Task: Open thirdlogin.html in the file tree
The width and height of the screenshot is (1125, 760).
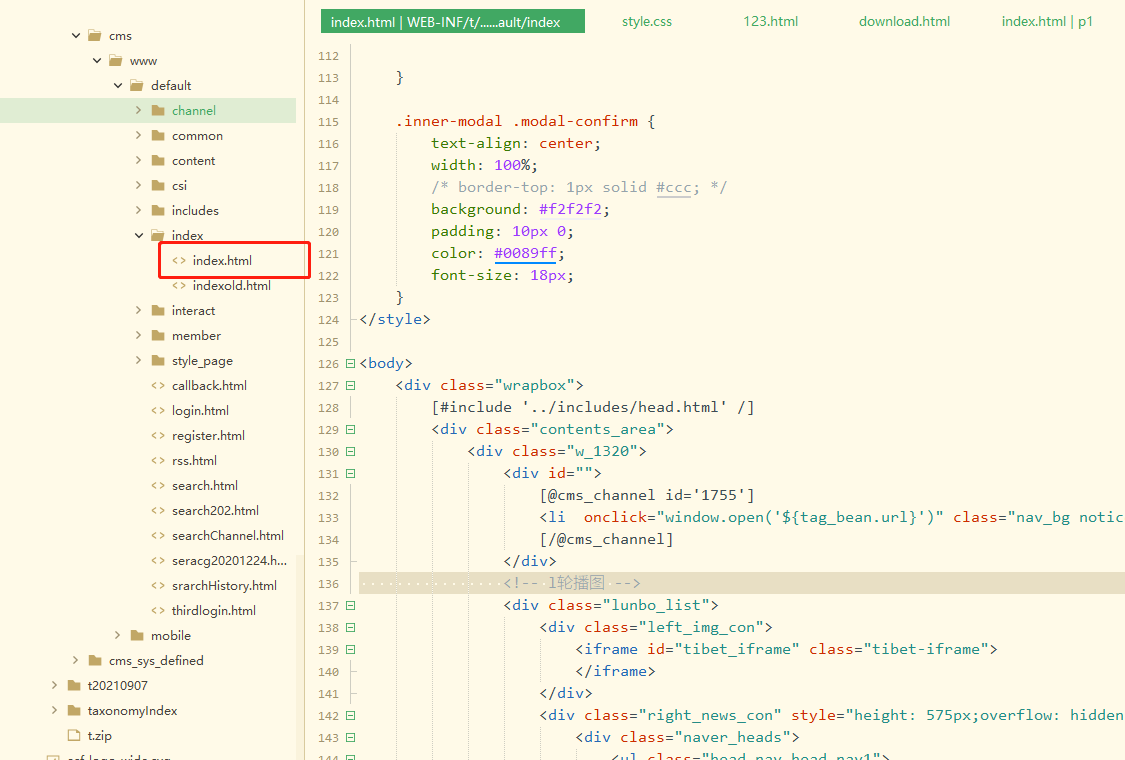Action: [213, 611]
